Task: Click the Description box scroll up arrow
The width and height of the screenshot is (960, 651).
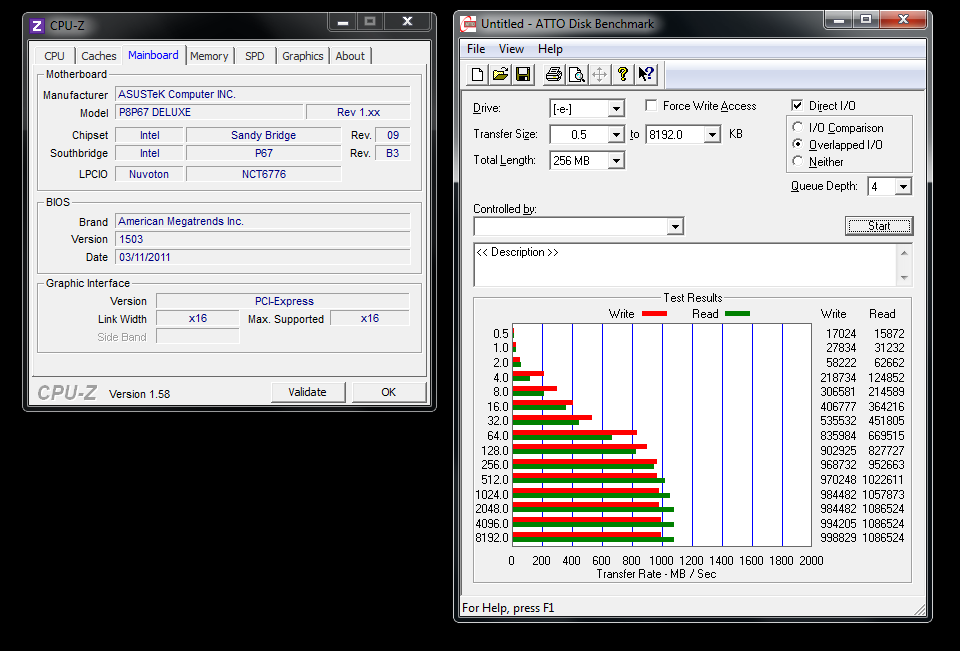Action: tap(904, 252)
